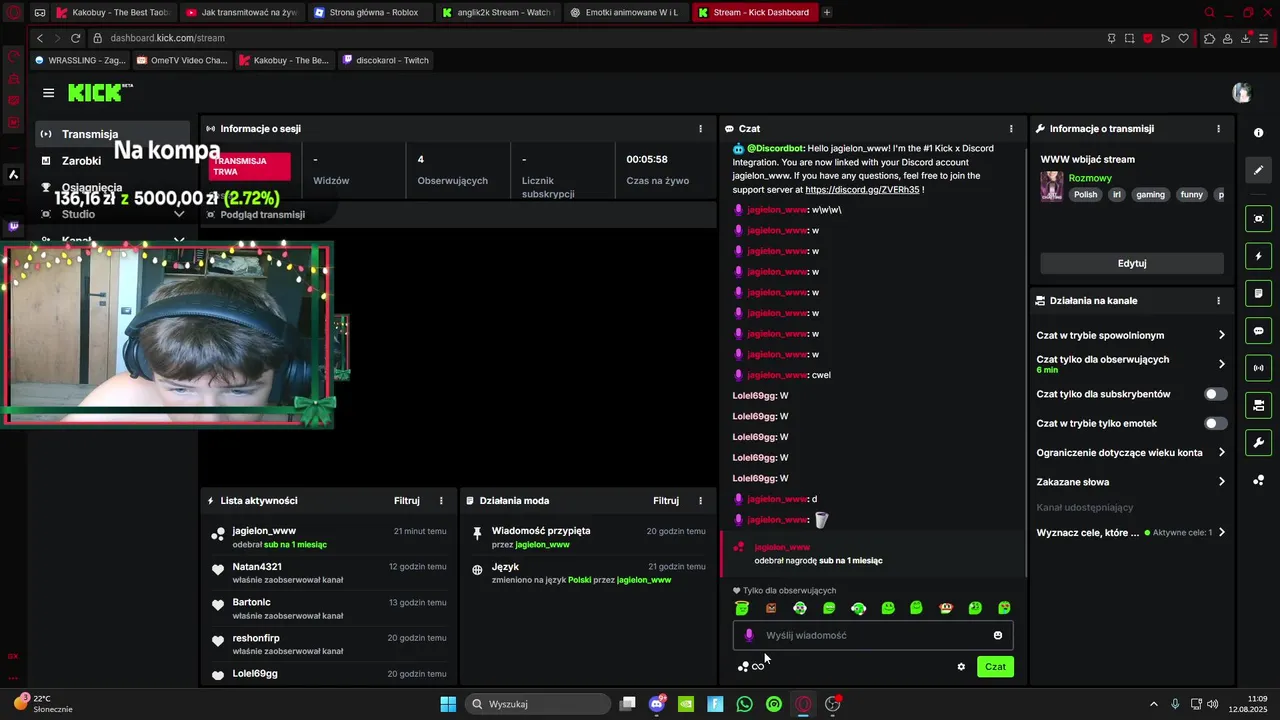Filter the Lista aktywności panel
The image size is (1280, 720).
[406, 500]
